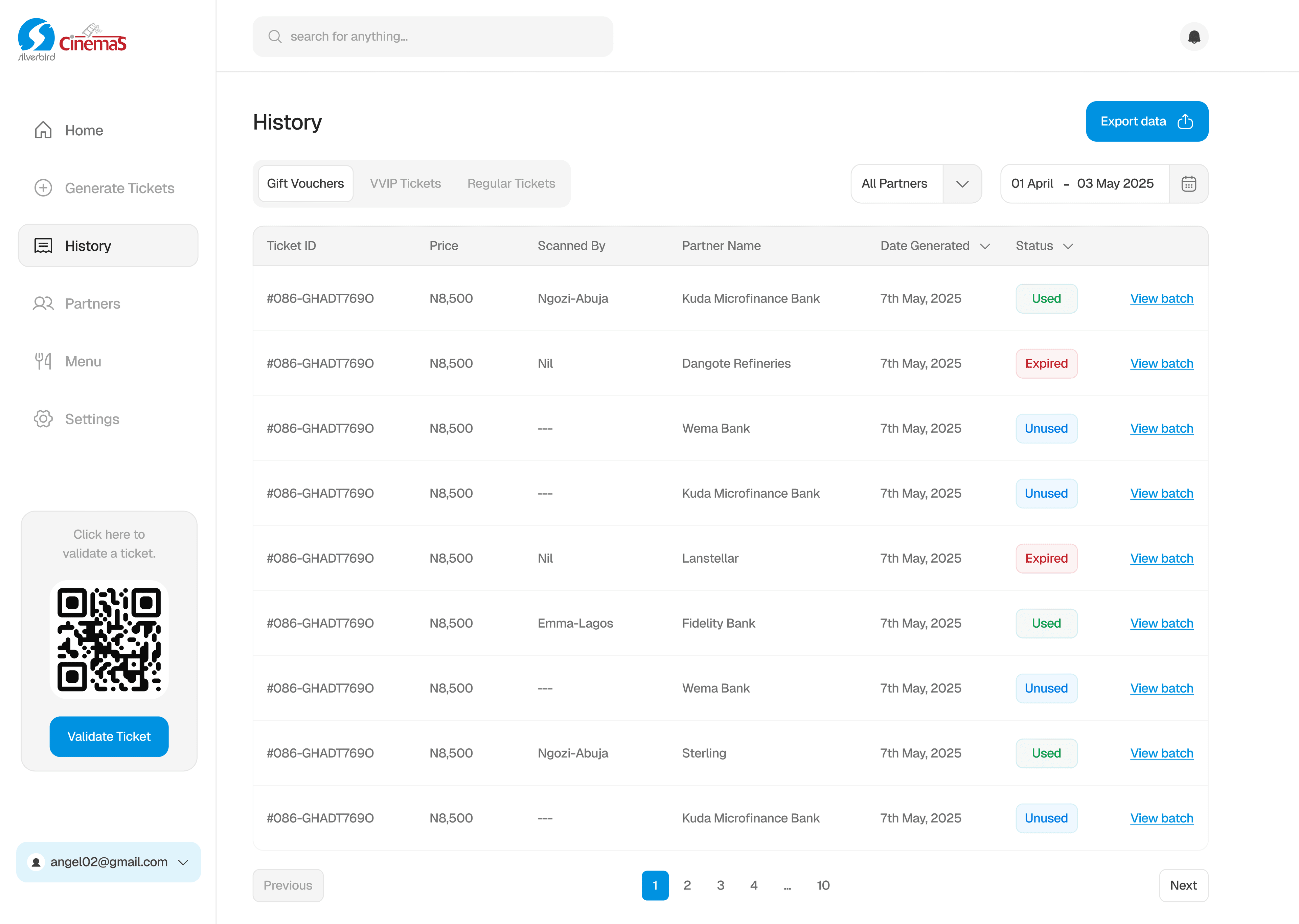Focus the search for anything field
This screenshot has width=1299, height=924.
(433, 37)
